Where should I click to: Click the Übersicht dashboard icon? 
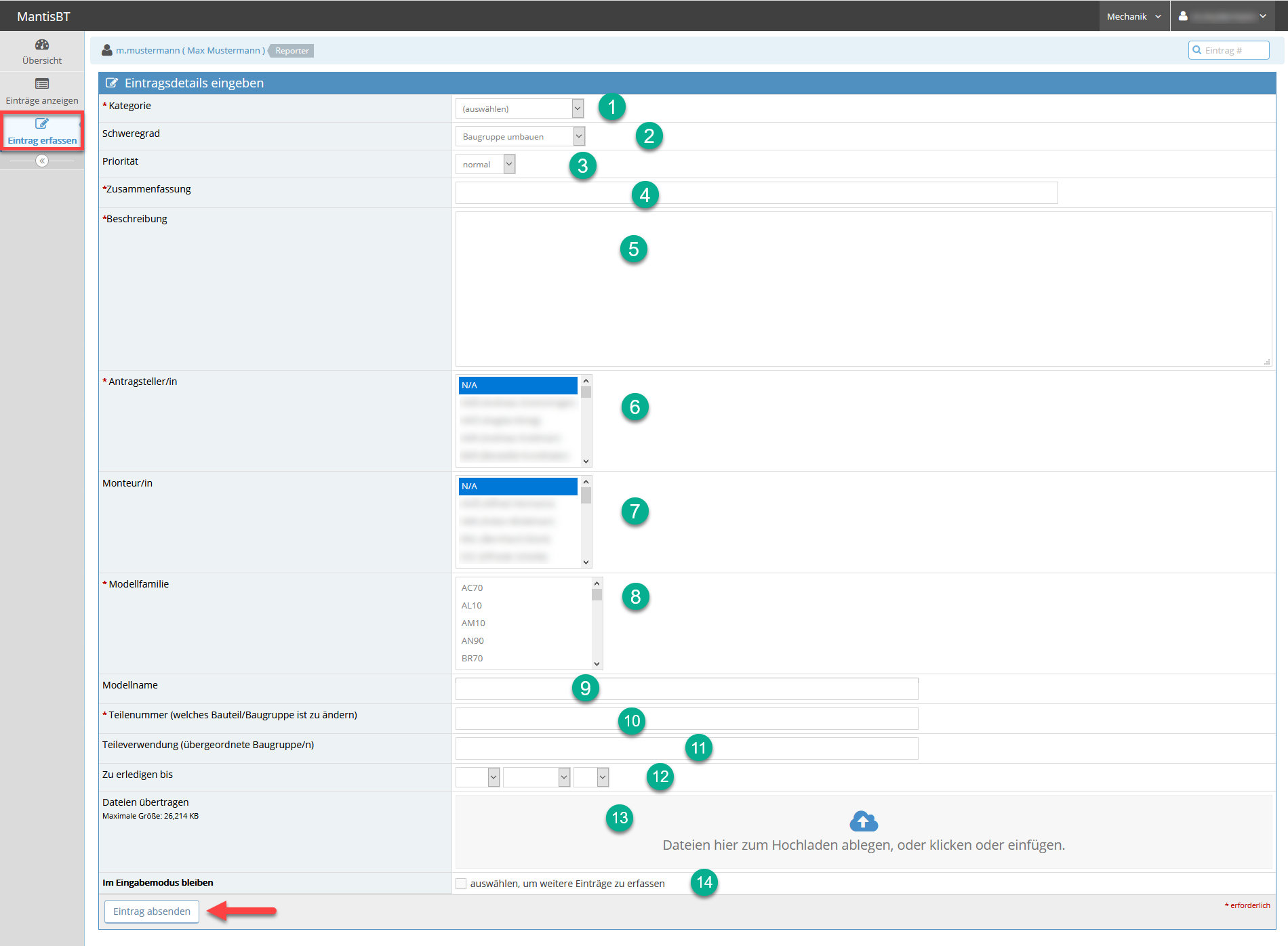pyautogui.click(x=42, y=45)
